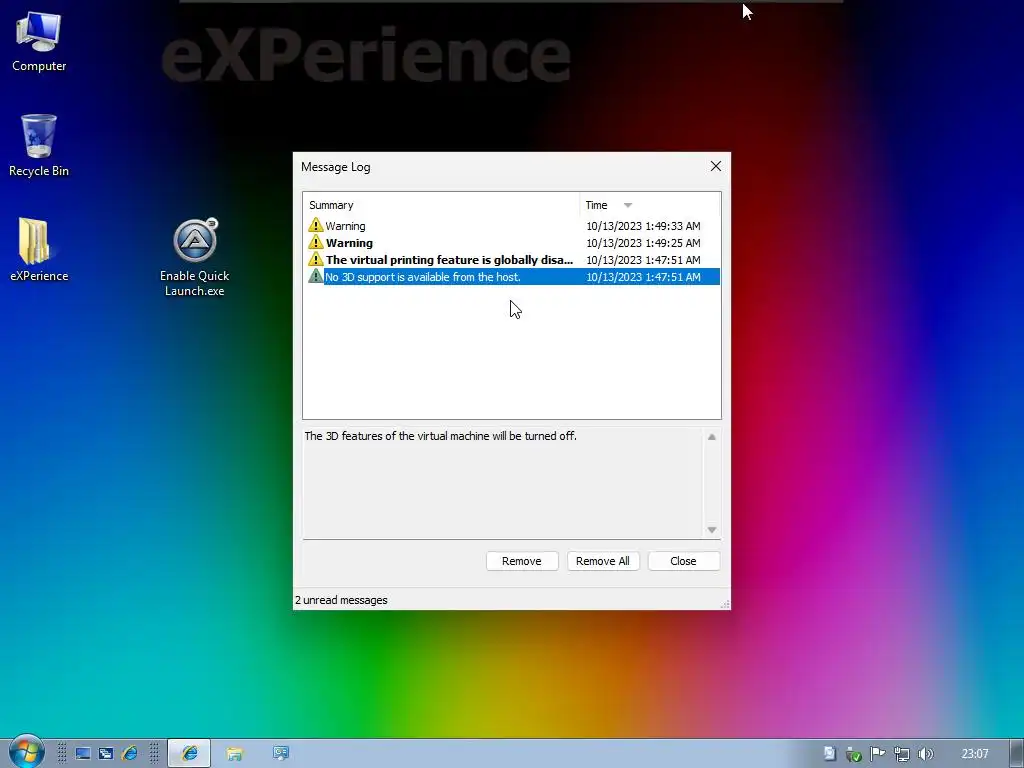Screen dimensions: 1024x768
Task: Open Windows Explorer folder on taskbar
Action: 234,754
